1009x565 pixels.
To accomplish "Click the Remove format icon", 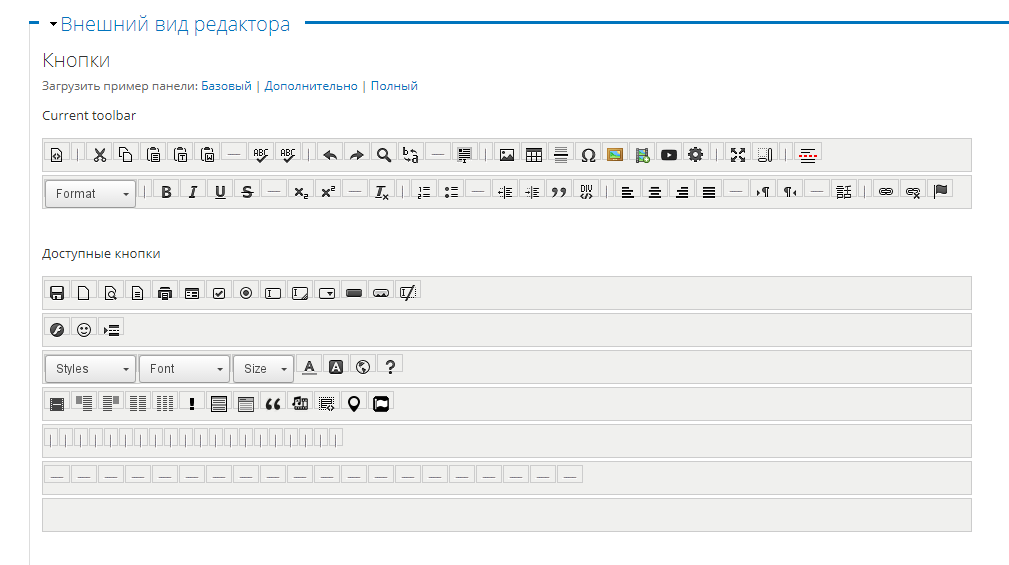I will 382,192.
